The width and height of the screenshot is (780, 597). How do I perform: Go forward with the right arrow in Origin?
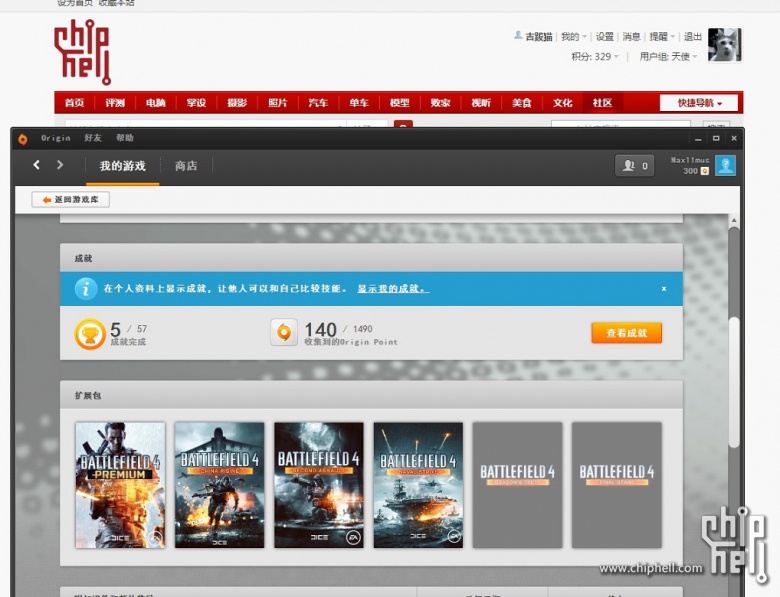point(60,165)
